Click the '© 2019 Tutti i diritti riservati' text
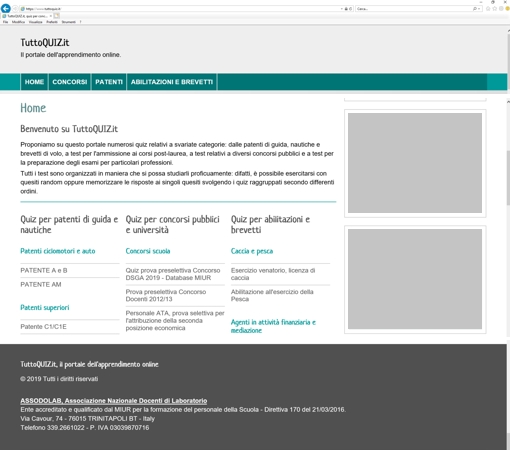Viewport: 510px width, 450px height. [59, 379]
